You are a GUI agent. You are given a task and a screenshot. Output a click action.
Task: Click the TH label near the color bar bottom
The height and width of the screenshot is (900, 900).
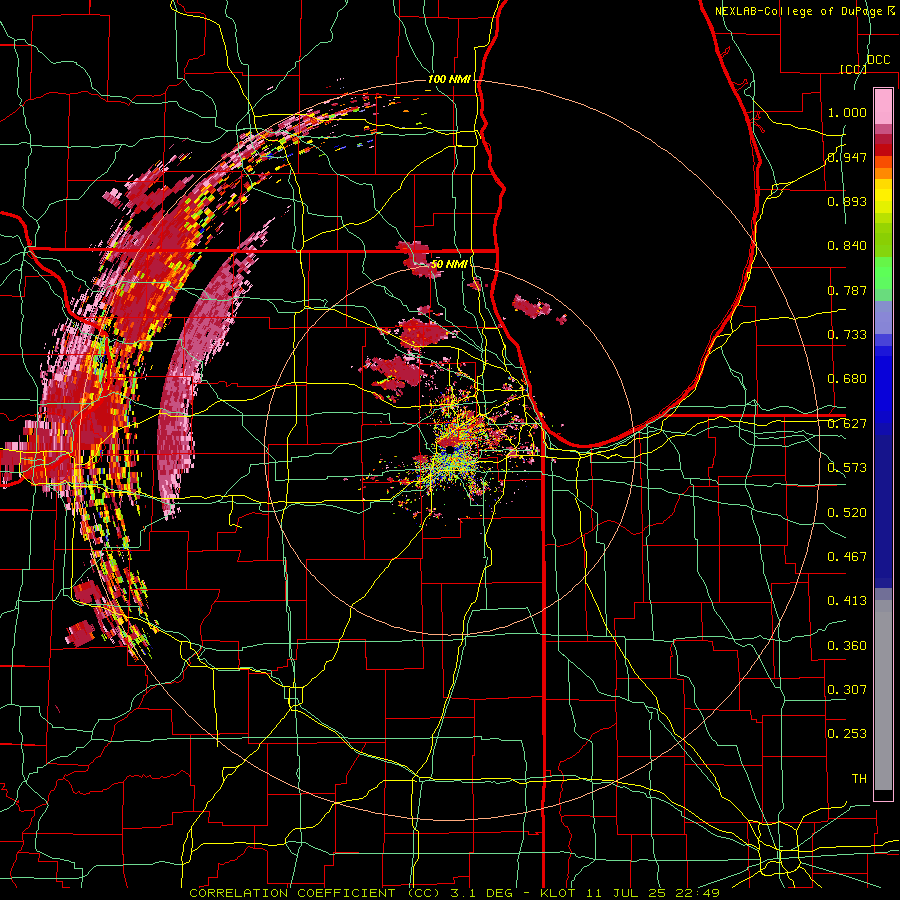tap(859, 779)
